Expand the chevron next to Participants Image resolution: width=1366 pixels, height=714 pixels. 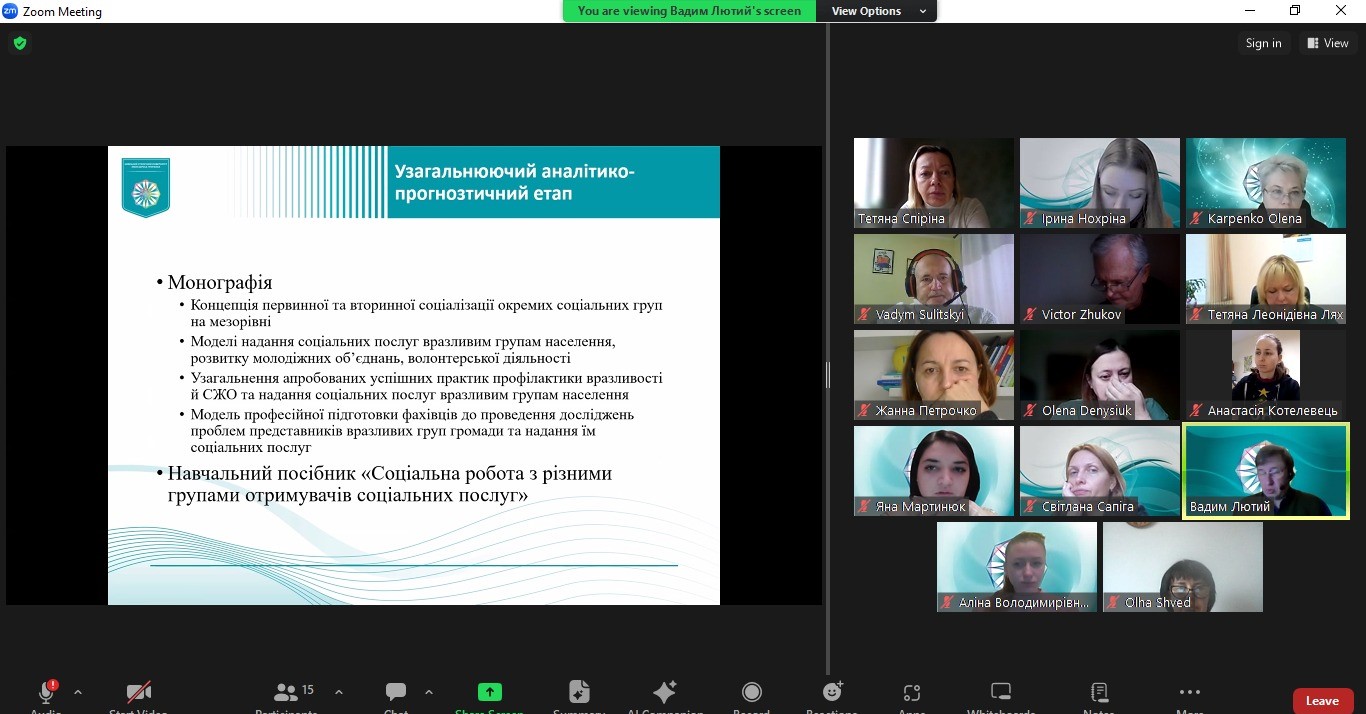pyautogui.click(x=339, y=692)
